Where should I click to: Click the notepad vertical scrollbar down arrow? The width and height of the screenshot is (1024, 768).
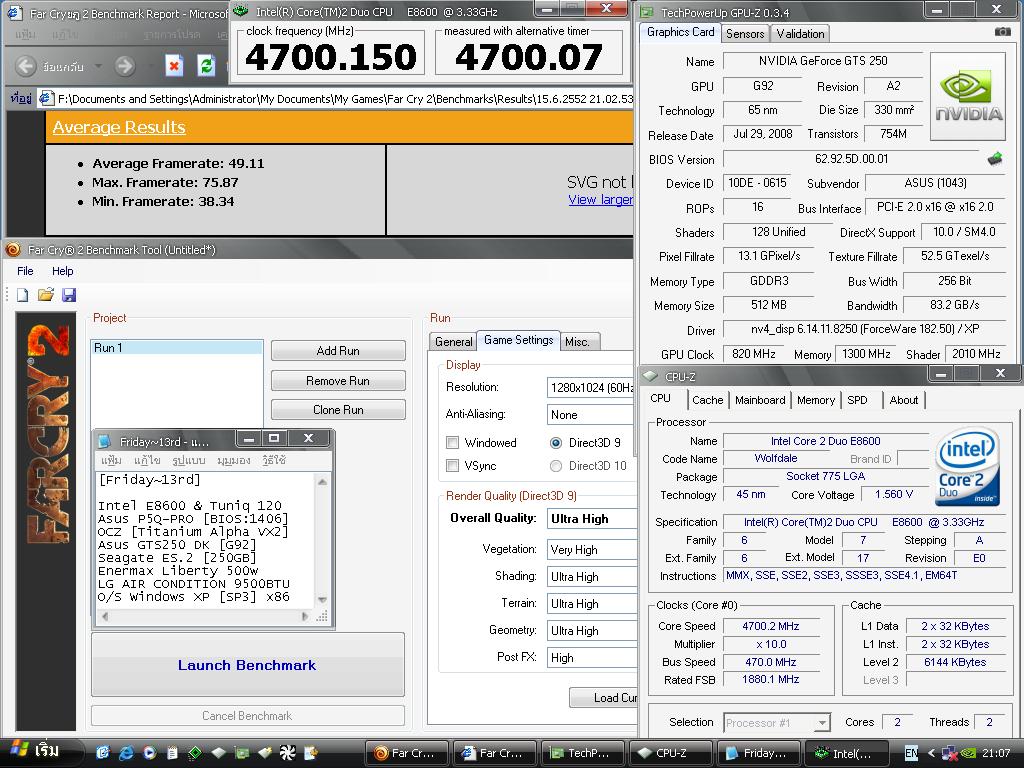(322, 600)
